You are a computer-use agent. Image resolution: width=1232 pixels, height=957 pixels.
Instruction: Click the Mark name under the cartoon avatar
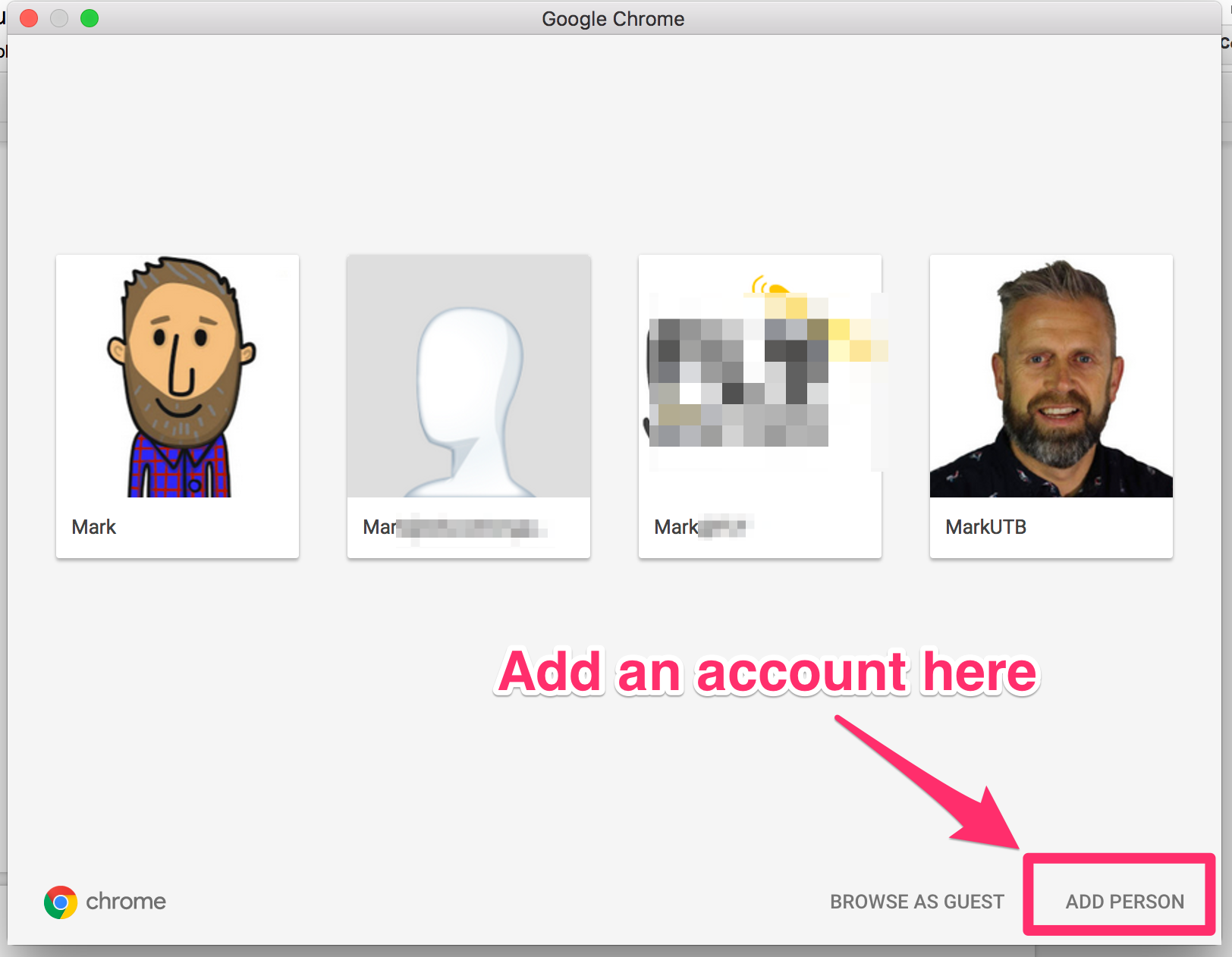tap(93, 527)
